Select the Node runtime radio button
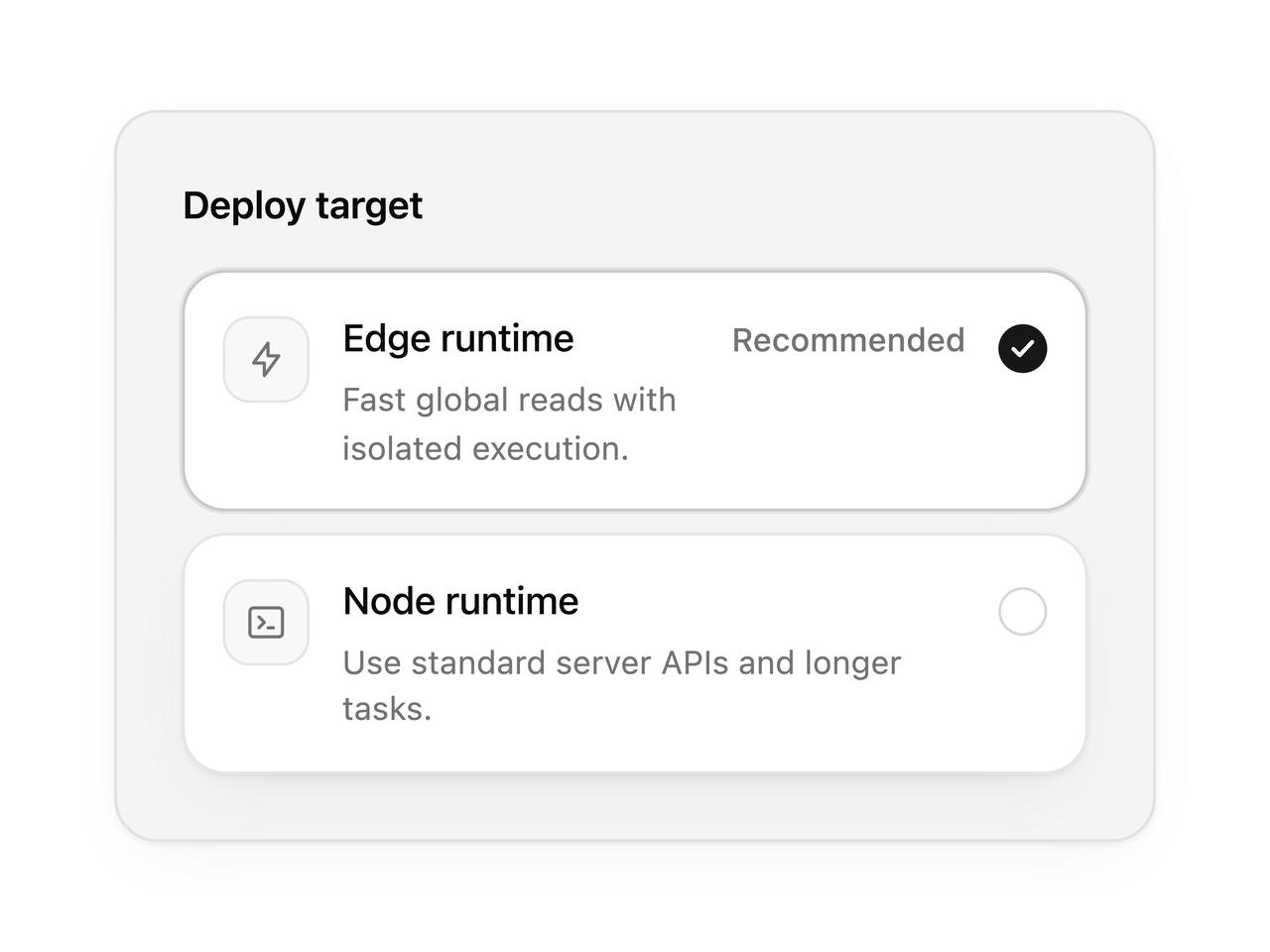1270x952 pixels. [1023, 612]
